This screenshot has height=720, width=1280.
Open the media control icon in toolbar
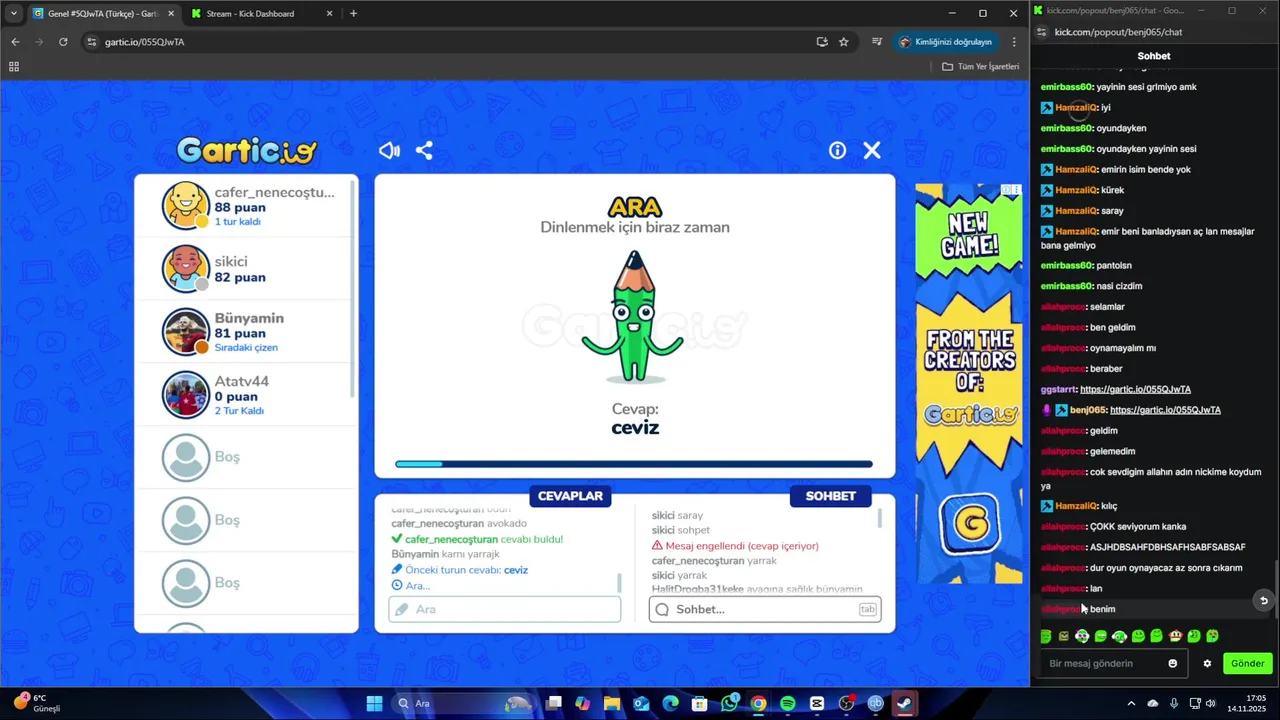coord(877,42)
